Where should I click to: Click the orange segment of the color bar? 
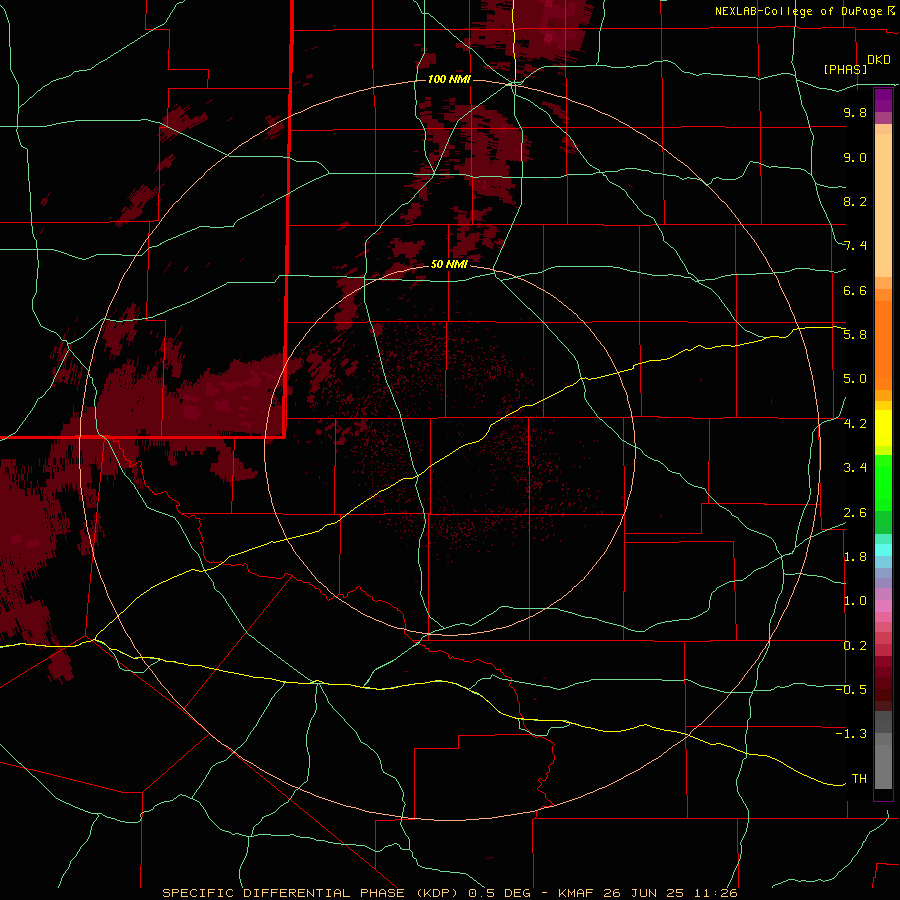883,346
